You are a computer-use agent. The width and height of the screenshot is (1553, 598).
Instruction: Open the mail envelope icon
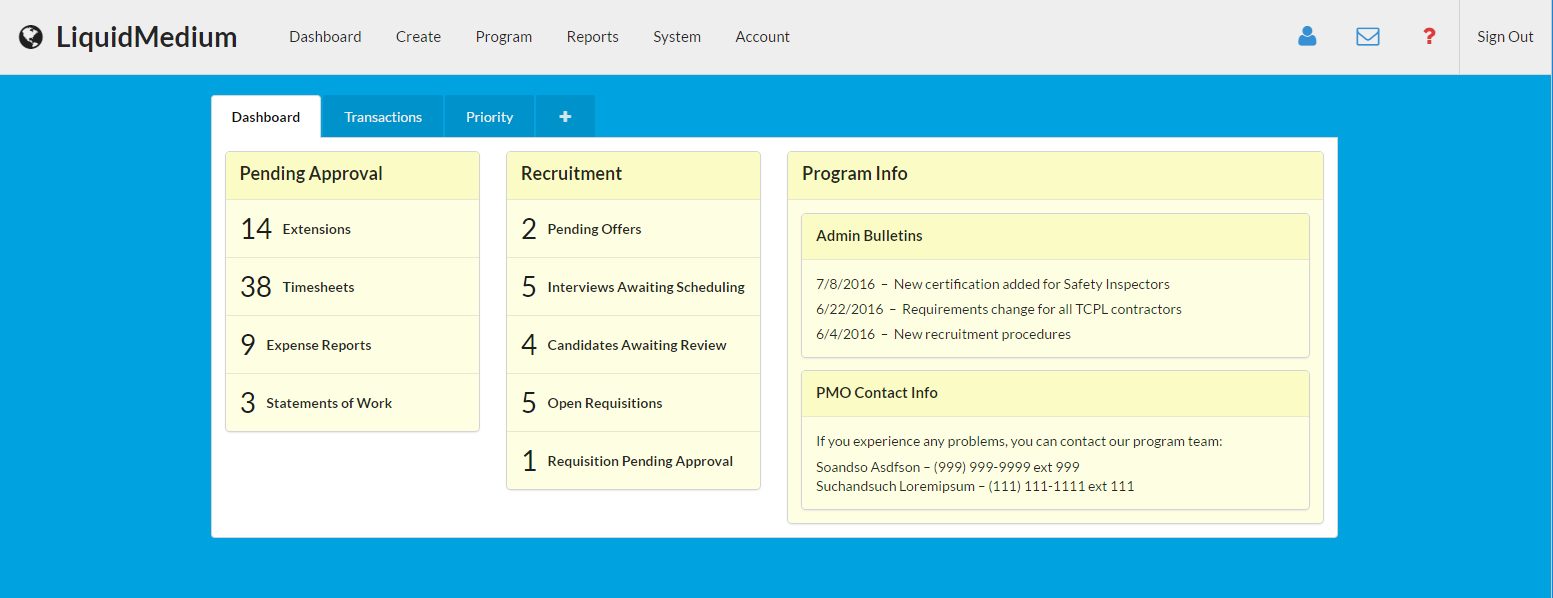[x=1367, y=37]
